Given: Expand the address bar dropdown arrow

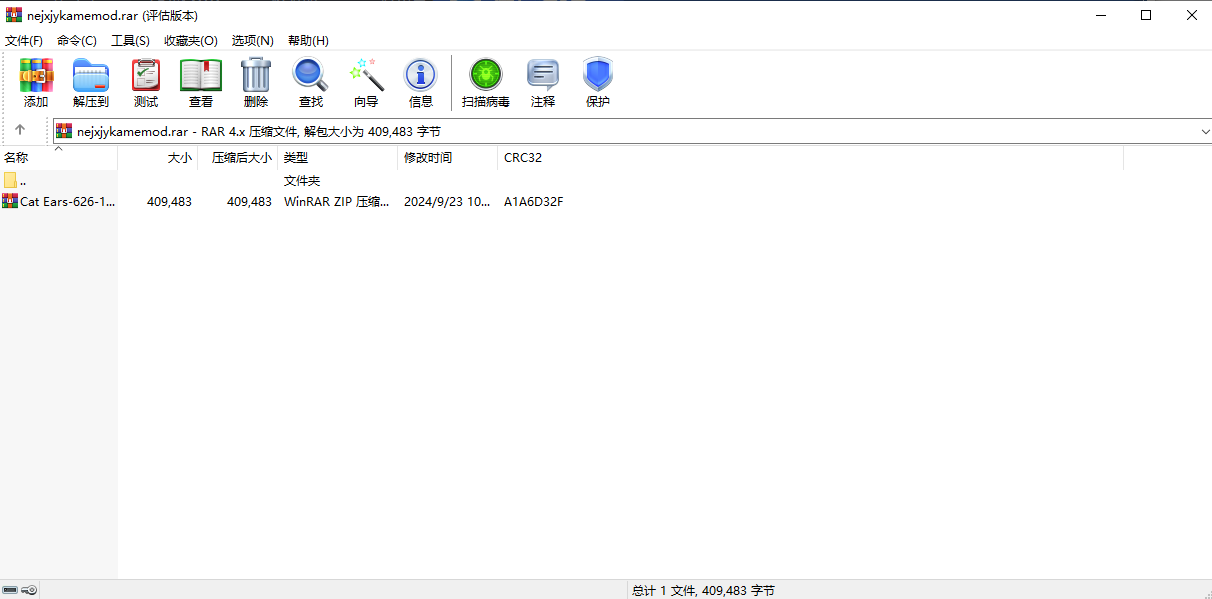Looking at the screenshot, I should pos(1204,131).
